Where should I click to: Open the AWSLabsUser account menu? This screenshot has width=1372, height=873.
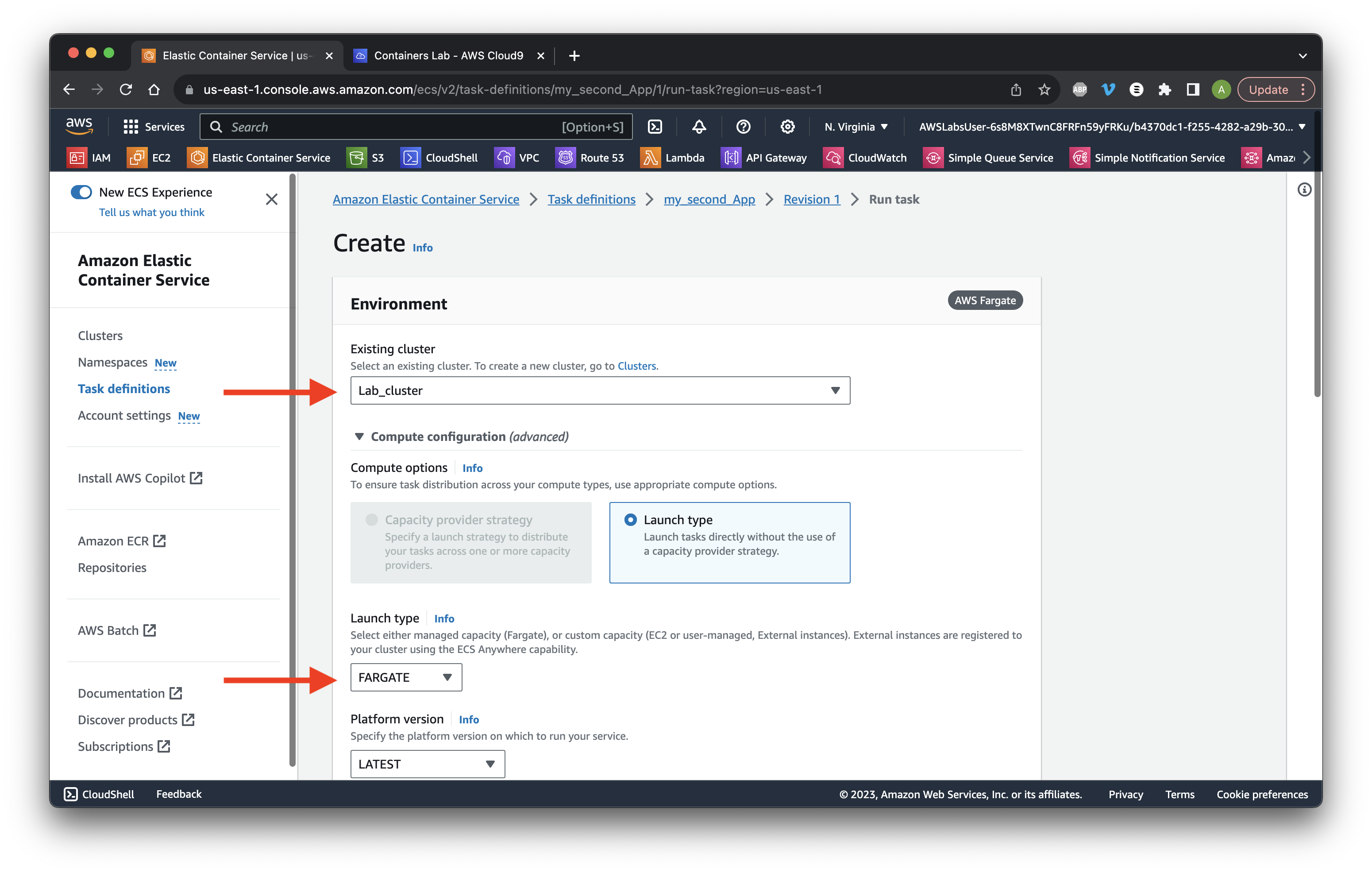(1112, 127)
